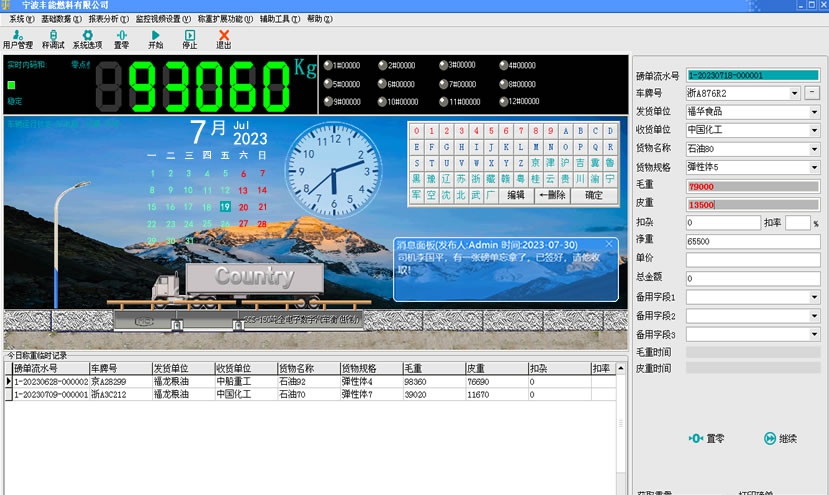Click the 4#00000 indicator light
This screenshot has width=829, height=495.
click(504, 65)
